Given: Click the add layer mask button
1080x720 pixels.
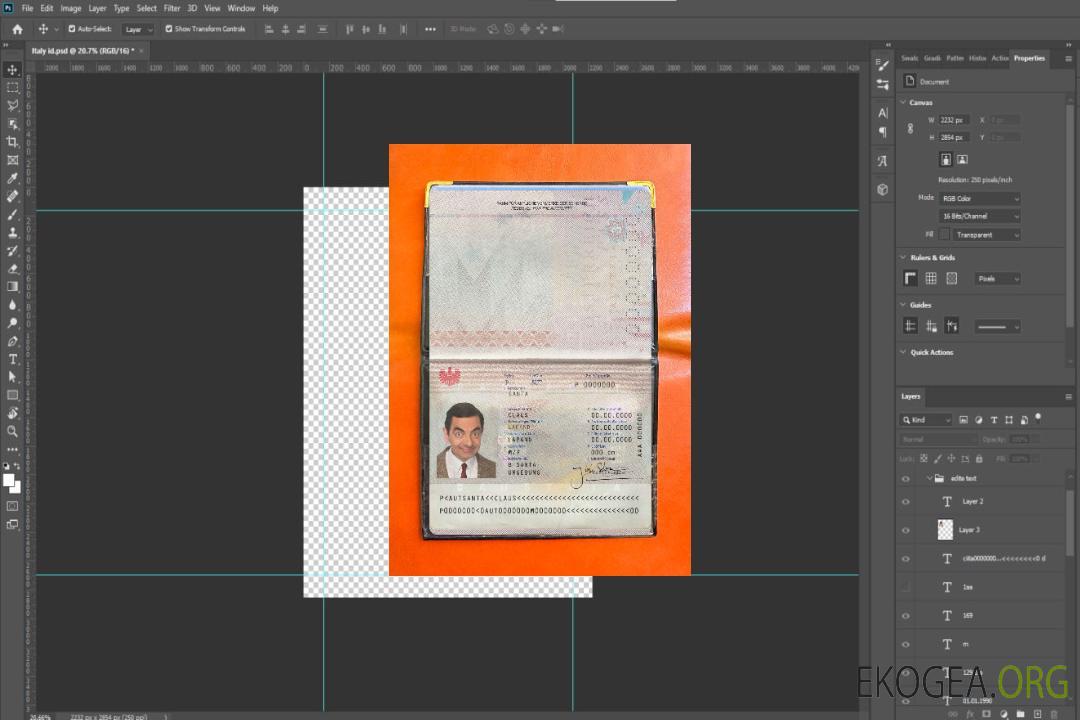Looking at the screenshot, I should pyautogui.click(x=986, y=714).
